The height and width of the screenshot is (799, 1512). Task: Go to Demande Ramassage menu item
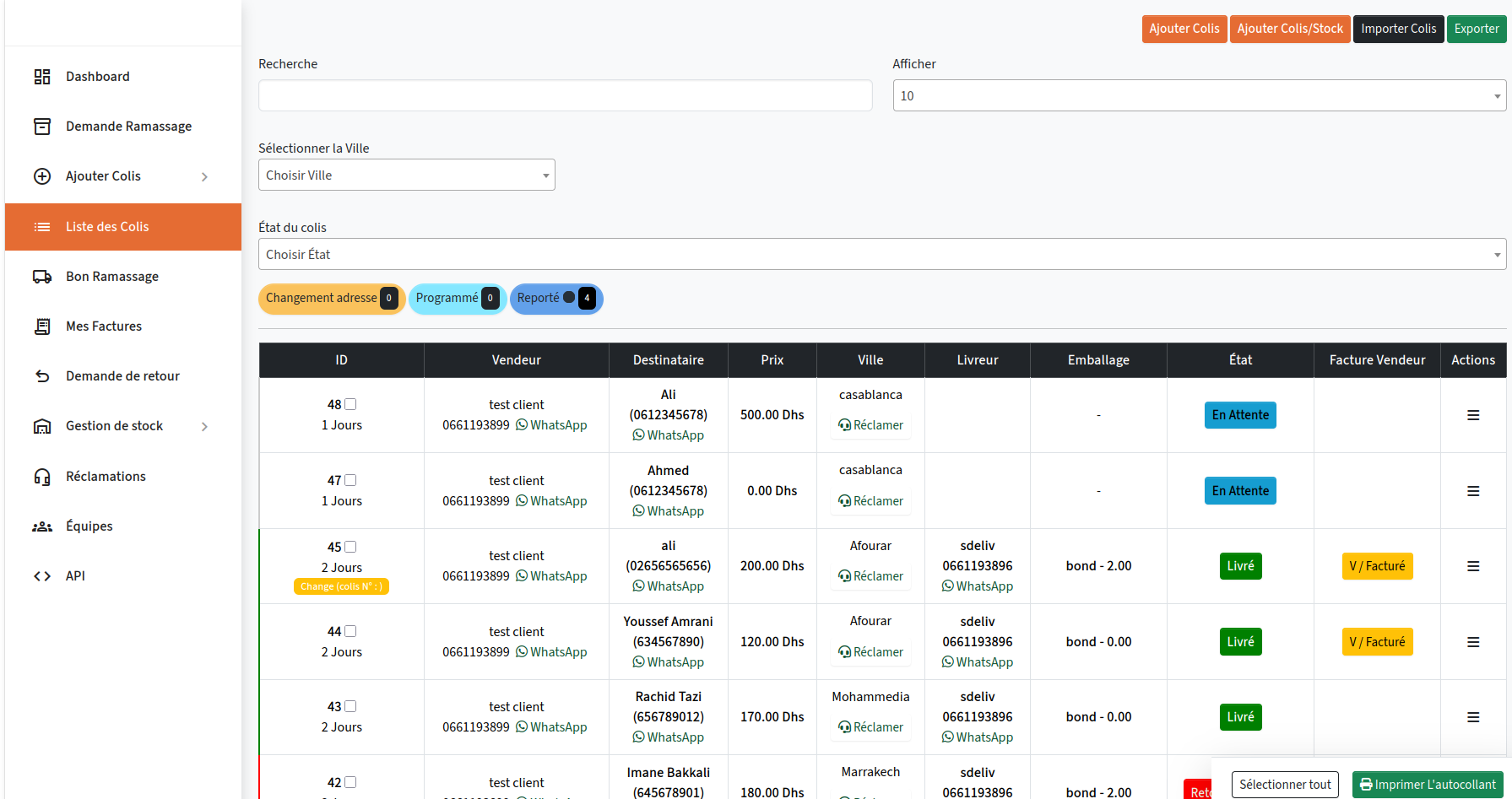[x=128, y=127]
